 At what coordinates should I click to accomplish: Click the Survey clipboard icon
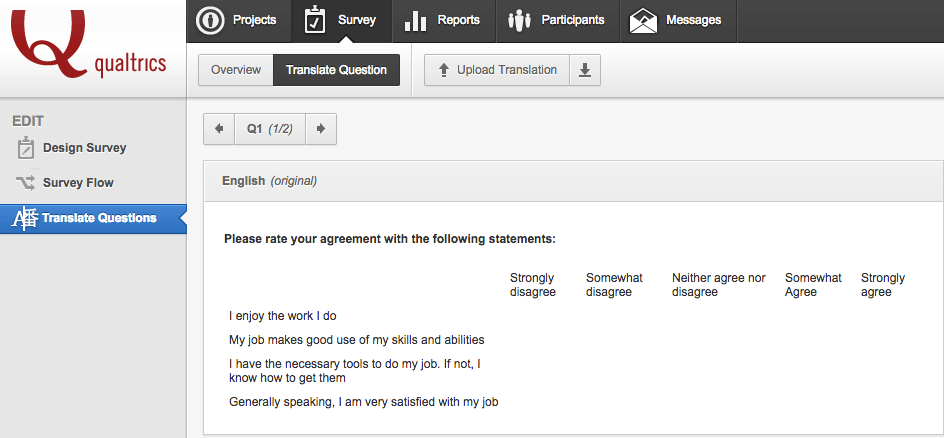[315, 20]
